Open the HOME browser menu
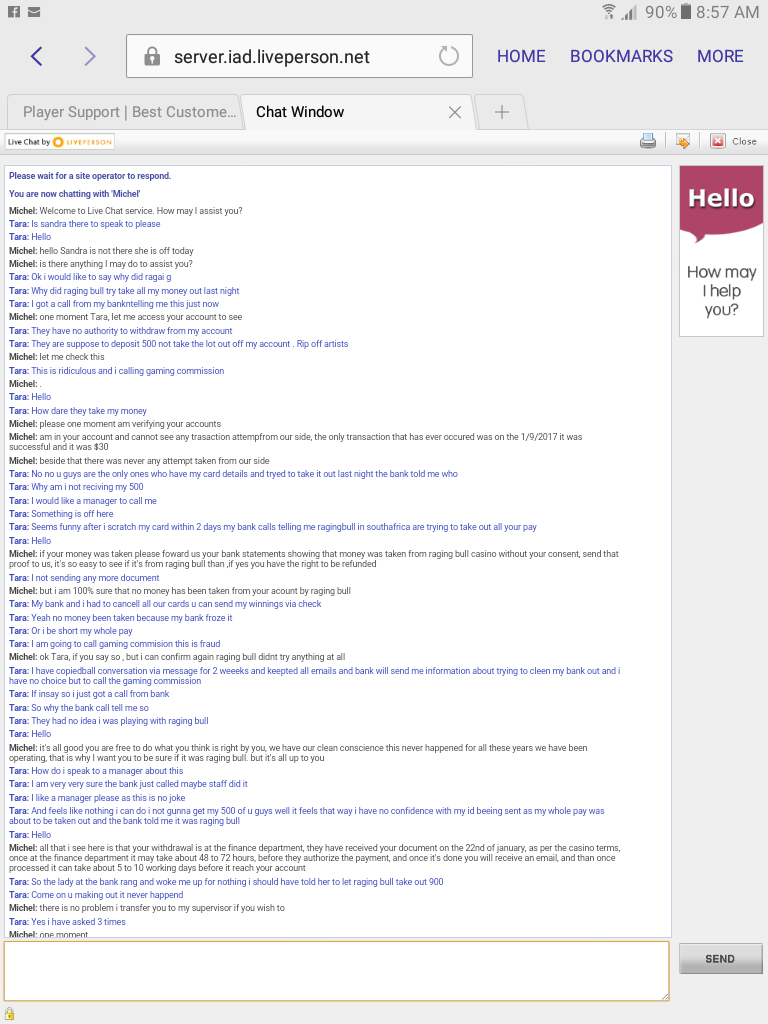The width and height of the screenshot is (768, 1024). (521, 56)
